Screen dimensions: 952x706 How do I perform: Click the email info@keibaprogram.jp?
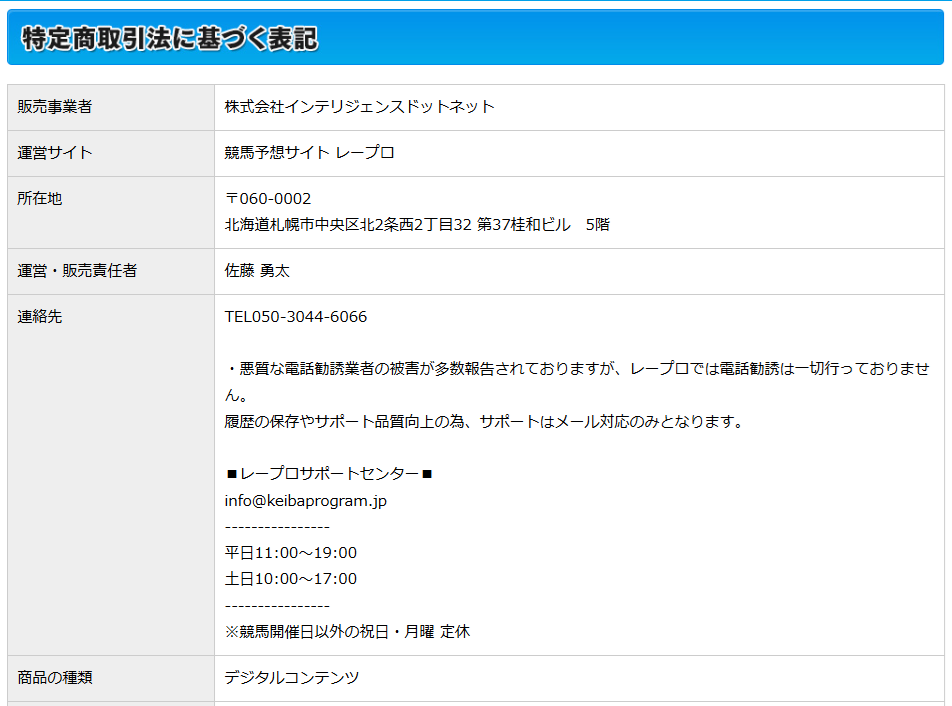point(305,501)
